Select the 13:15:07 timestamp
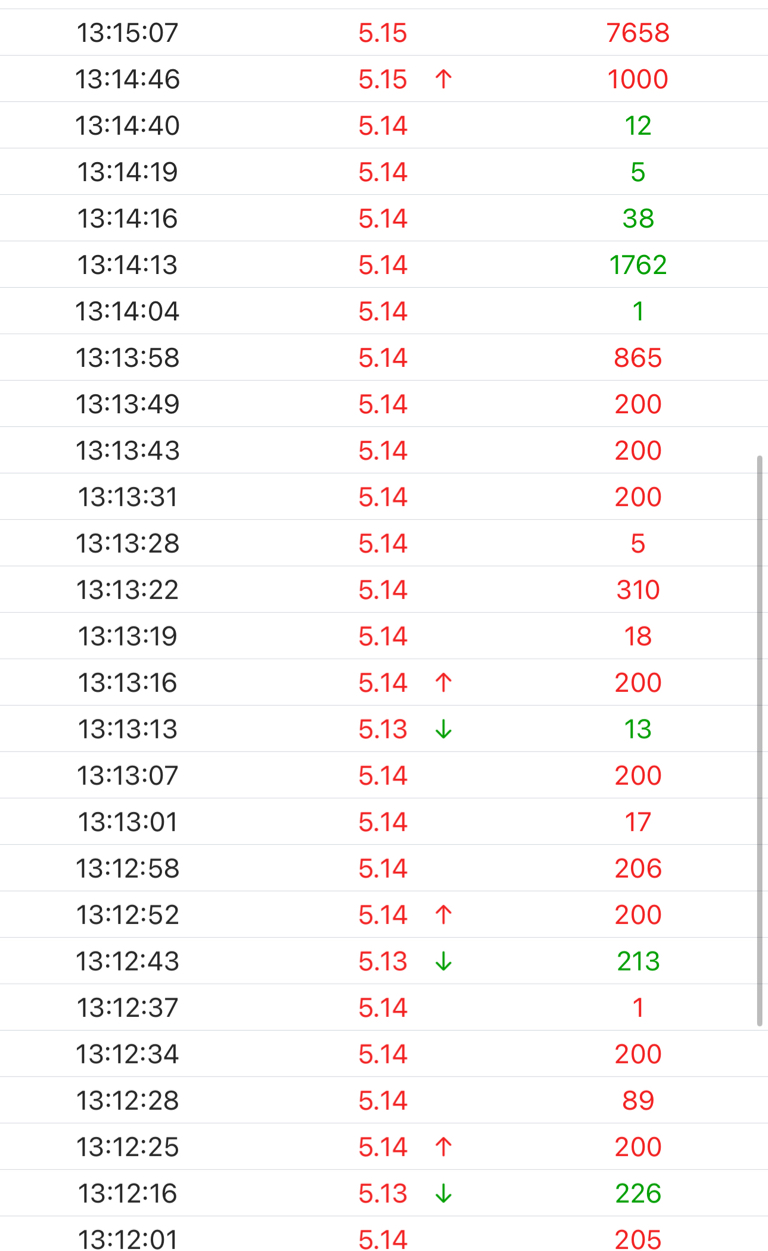This screenshot has width=768, height=1251. pyautogui.click(x=128, y=33)
